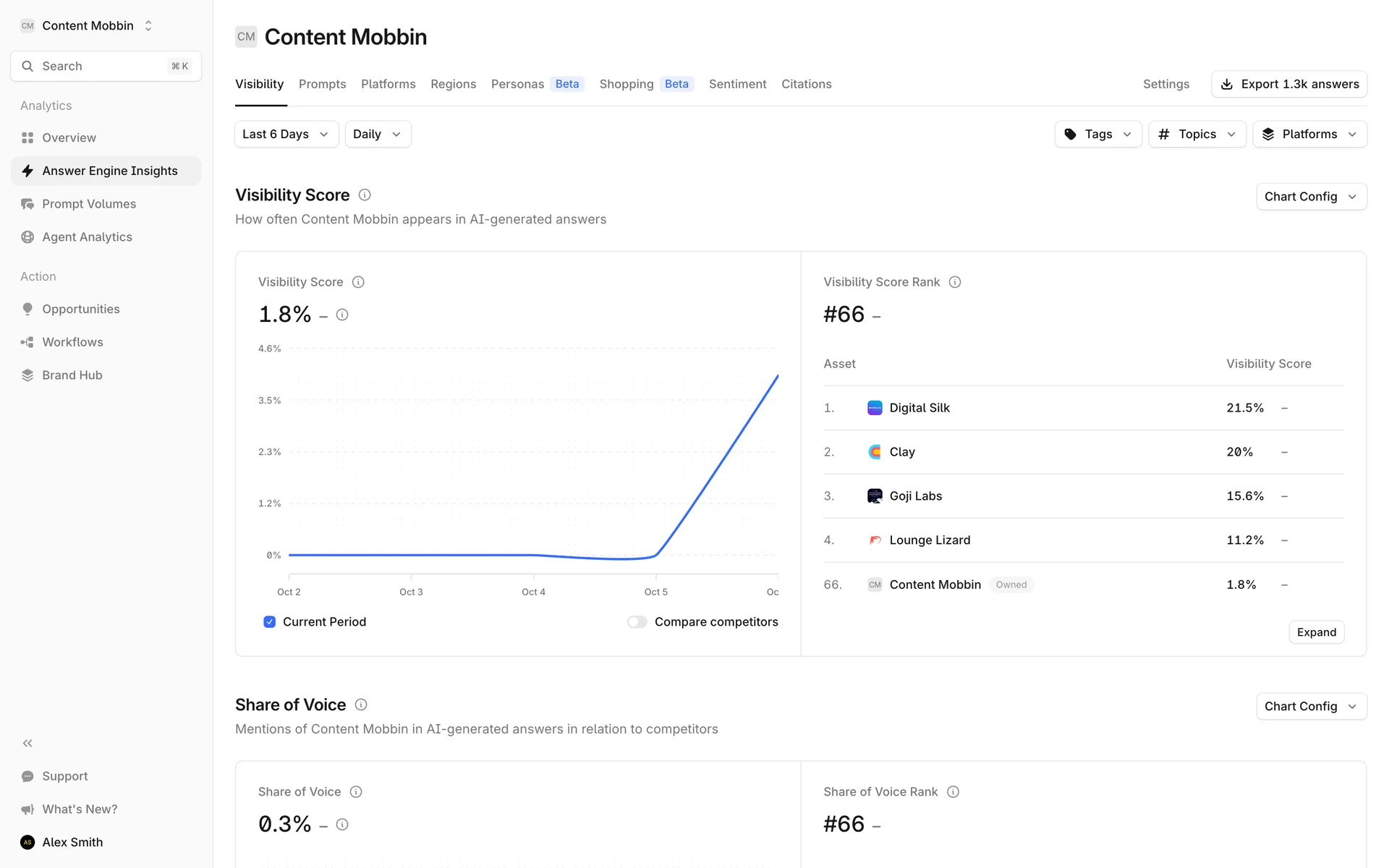Uncheck the Current Period checkbox
Viewport: 1389px width, 868px height.
tap(270, 622)
